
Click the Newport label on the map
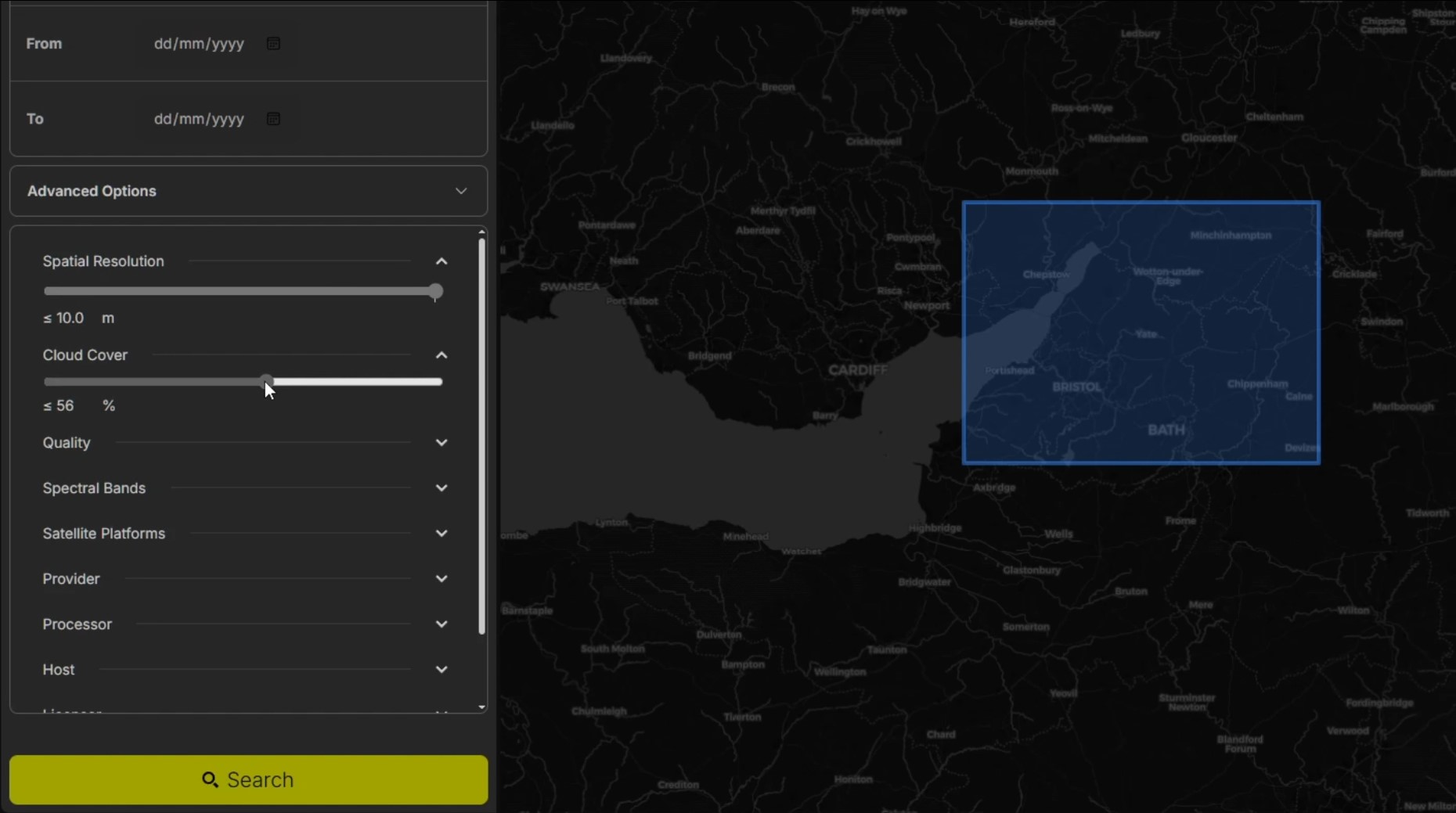point(927,305)
